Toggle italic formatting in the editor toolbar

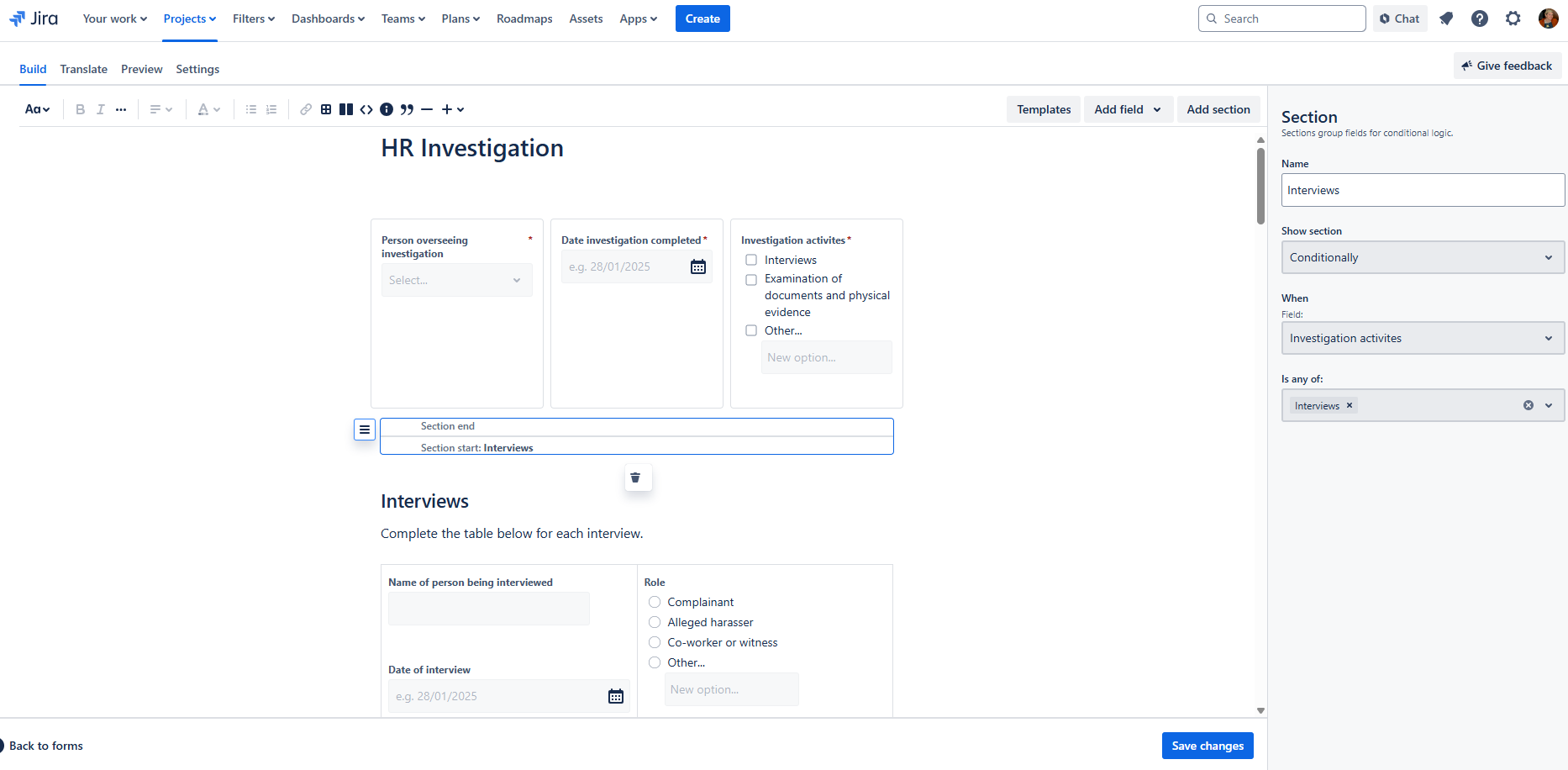coord(100,109)
